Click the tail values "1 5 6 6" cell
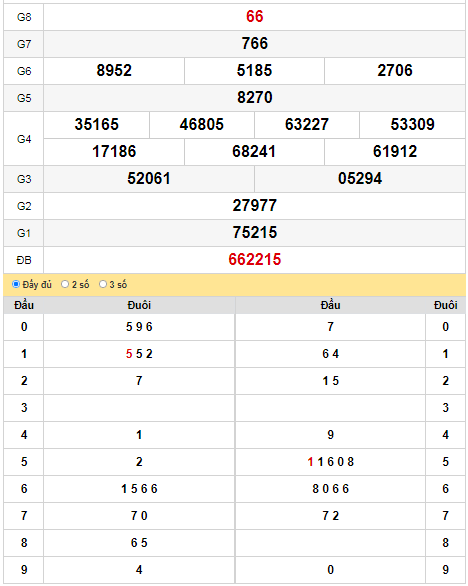The width and height of the screenshot is (468, 586). click(x=139, y=489)
